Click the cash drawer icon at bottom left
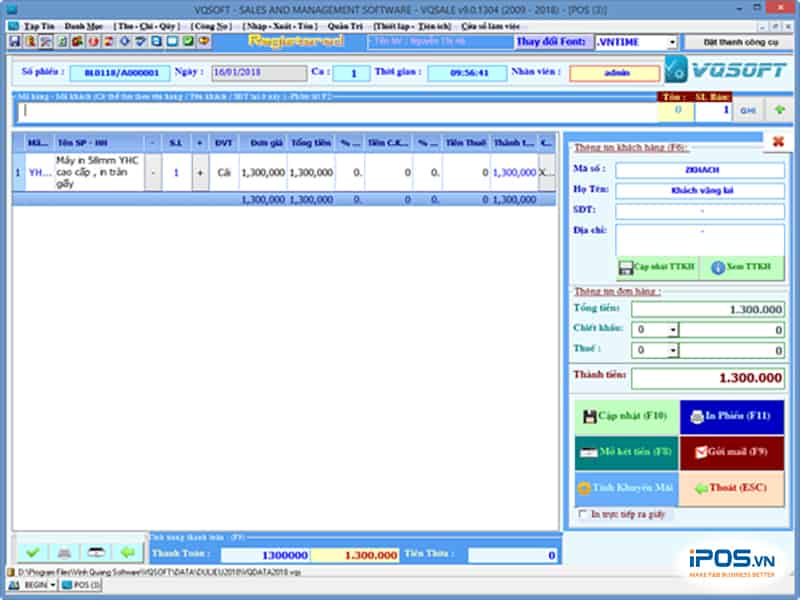This screenshot has height=600, width=800. point(96,552)
